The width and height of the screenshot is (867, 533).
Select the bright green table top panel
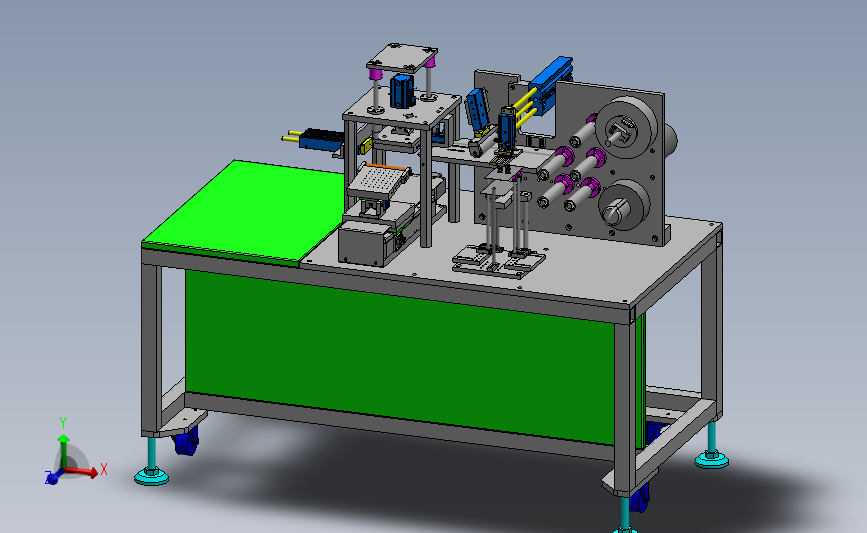[243, 213]
